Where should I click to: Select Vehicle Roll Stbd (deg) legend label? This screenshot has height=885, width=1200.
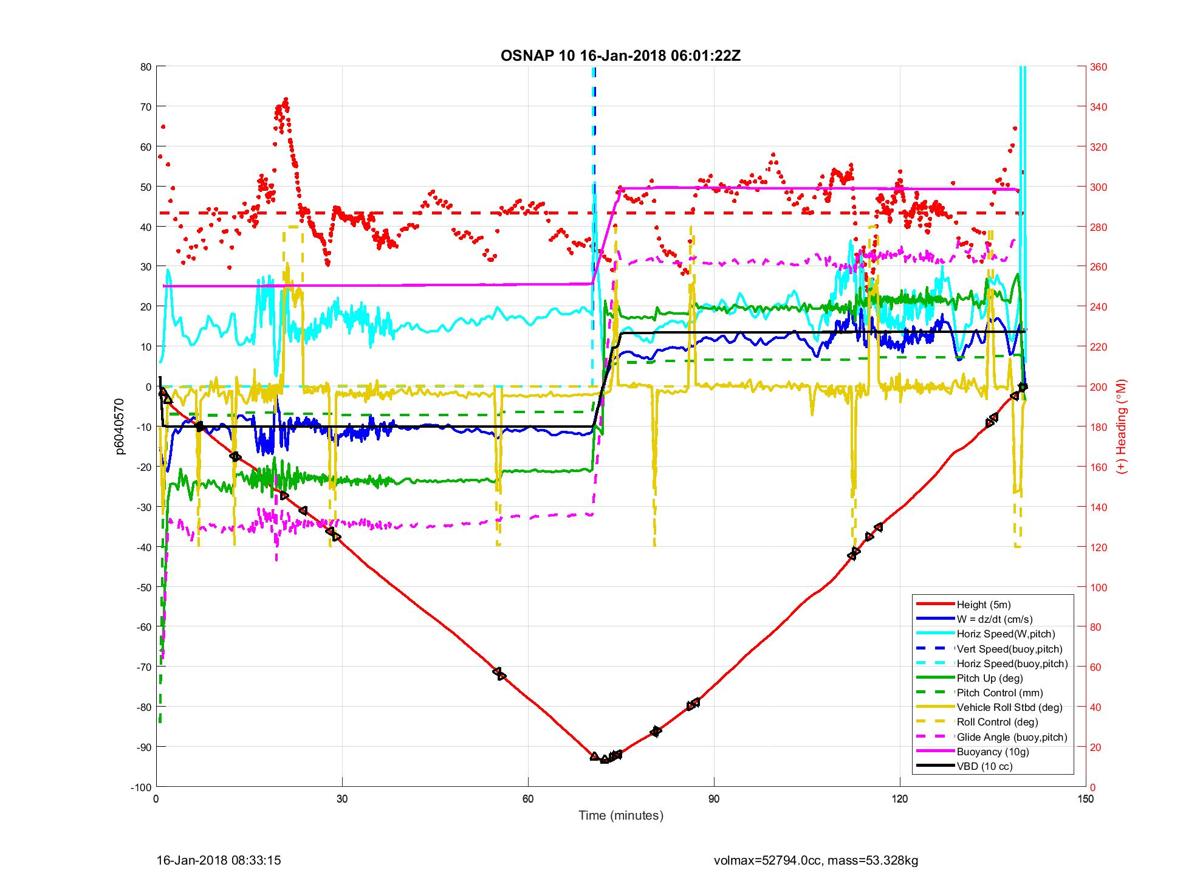[x=1009, y=707]
